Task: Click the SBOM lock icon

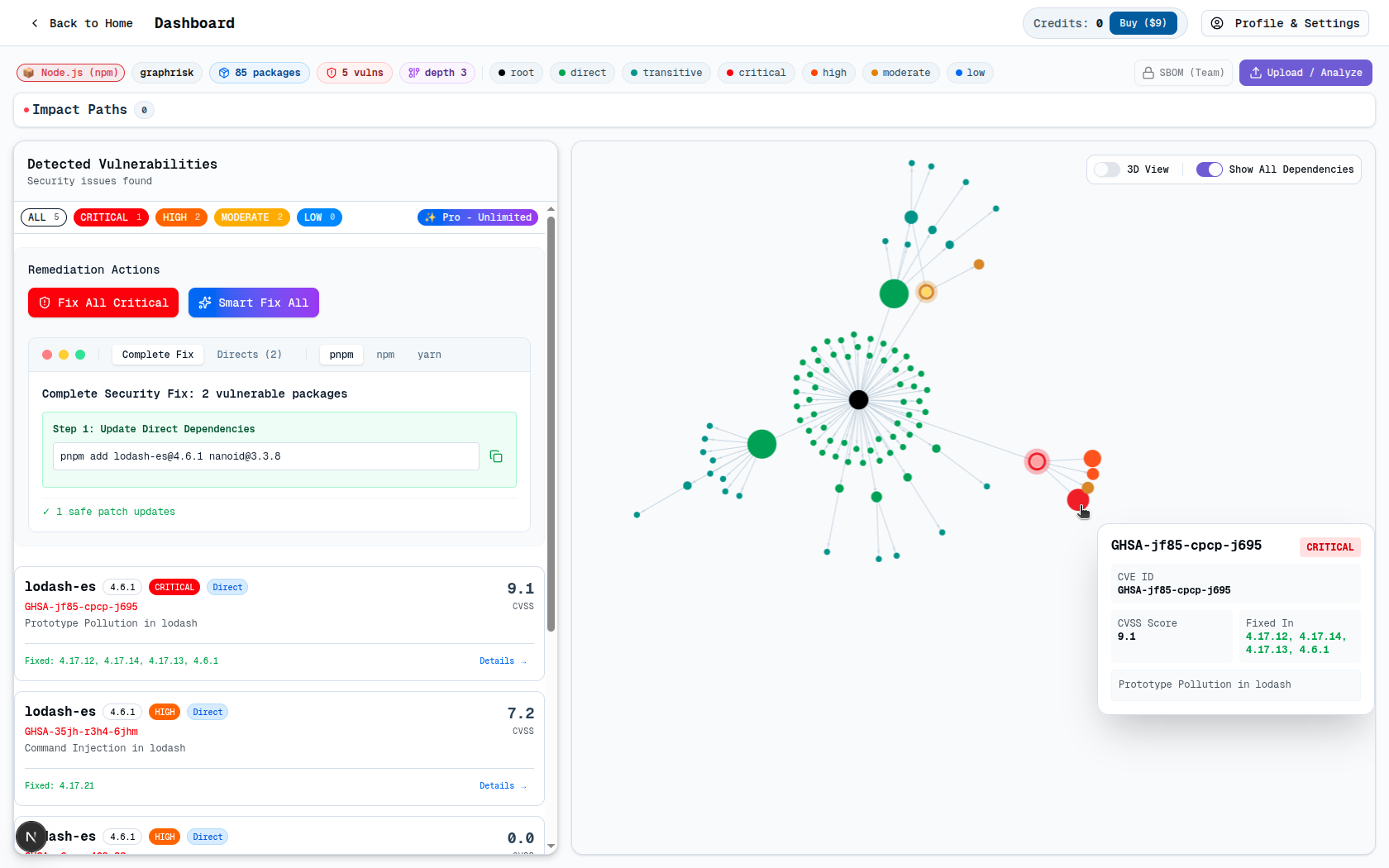Action: (1148, 73)
